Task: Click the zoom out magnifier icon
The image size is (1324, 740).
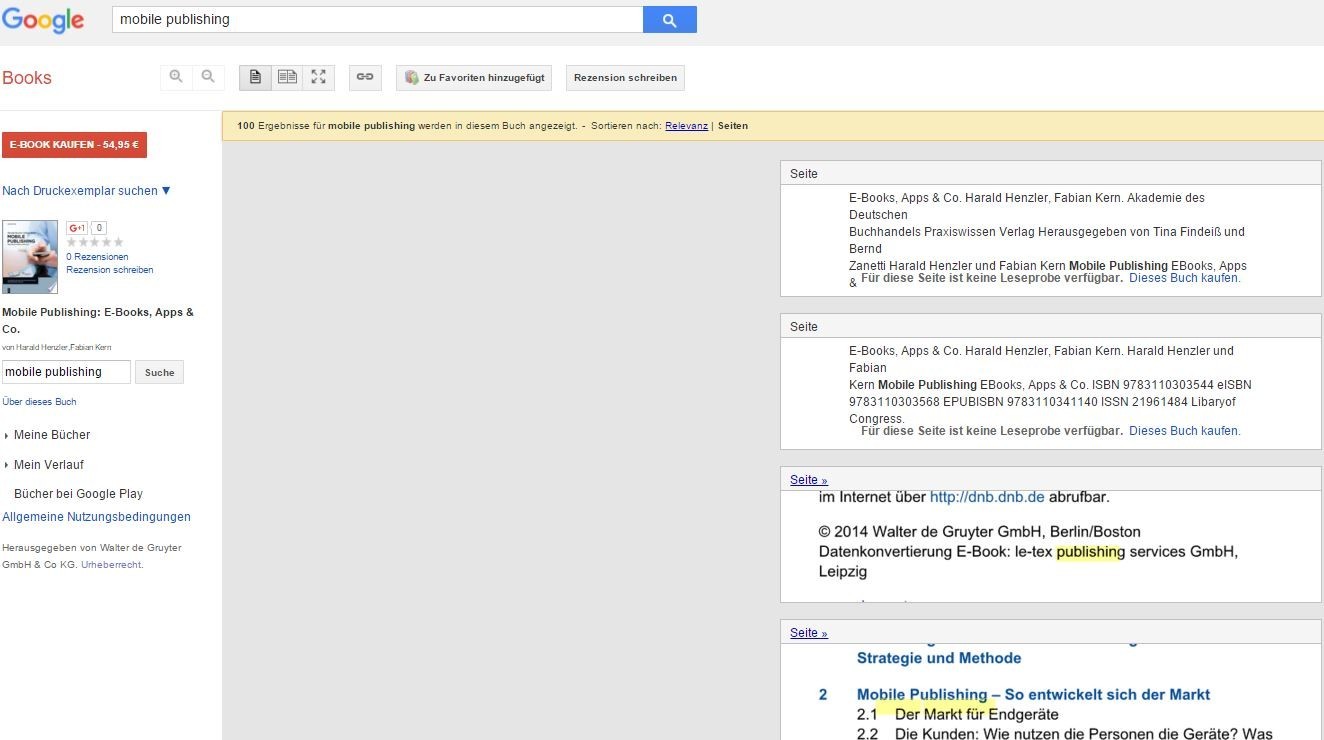Action: [208, 77]
